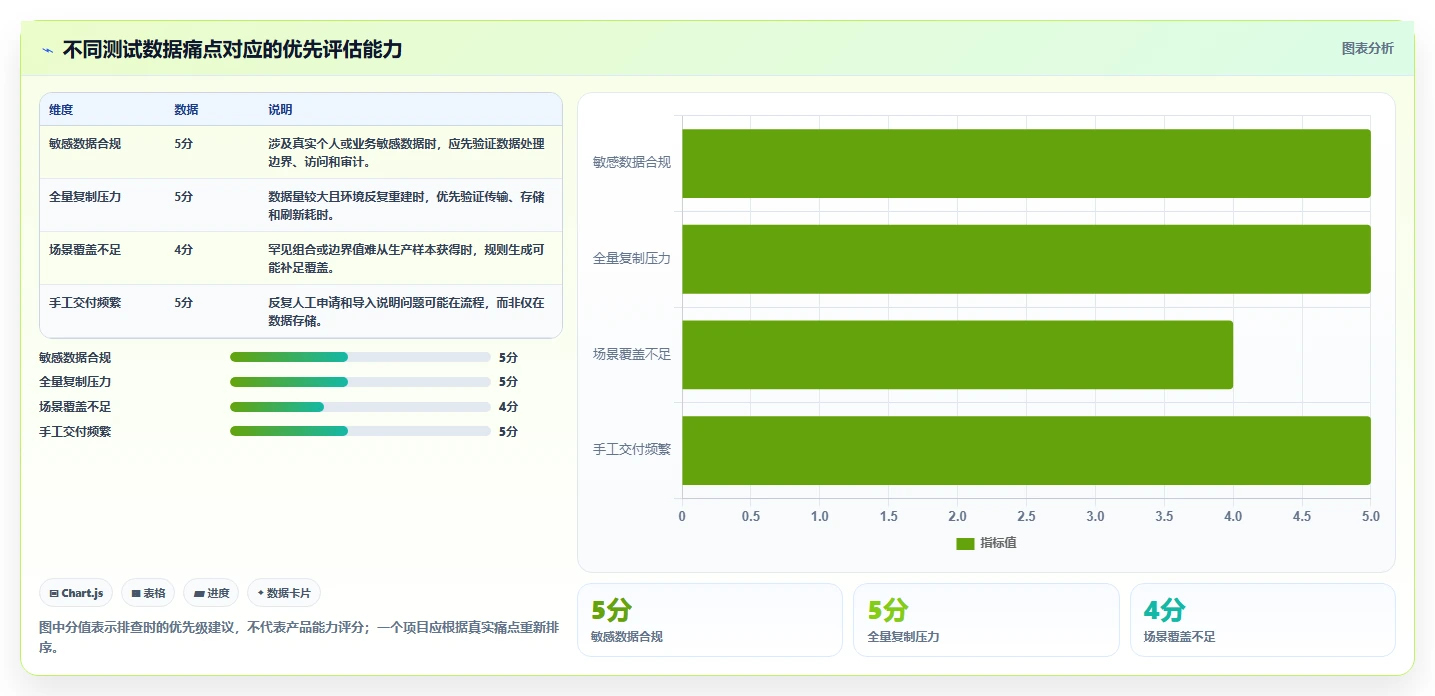Image resolution: width=1435 pixels, height=696 pixels.
Task: Toggle the 指标值 legend swatch
Action: point(965,543)
